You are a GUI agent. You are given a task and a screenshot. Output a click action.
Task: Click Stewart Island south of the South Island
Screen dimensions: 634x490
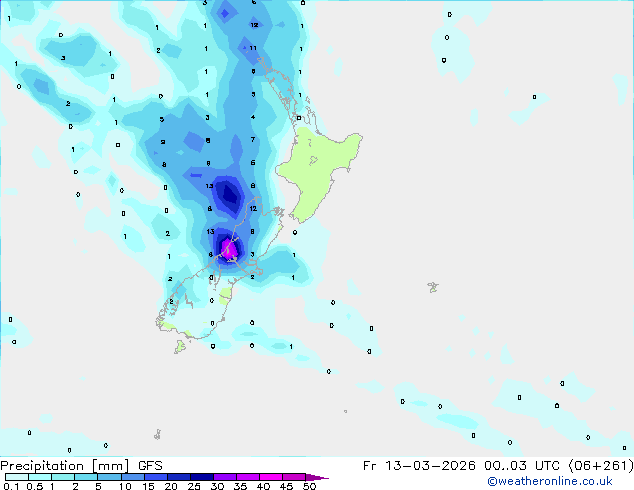(180, 347)
